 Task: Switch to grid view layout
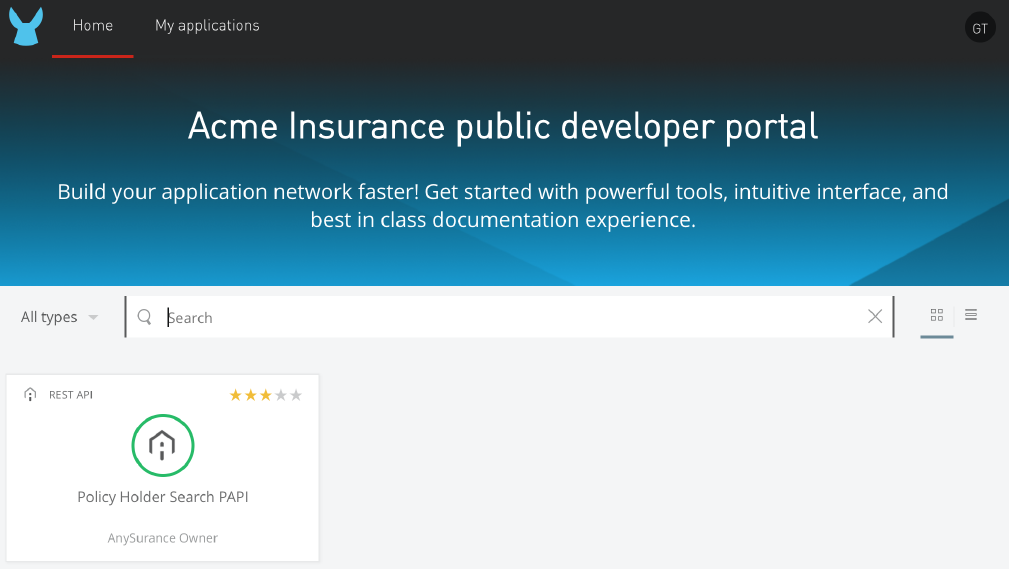coord(937,315)
